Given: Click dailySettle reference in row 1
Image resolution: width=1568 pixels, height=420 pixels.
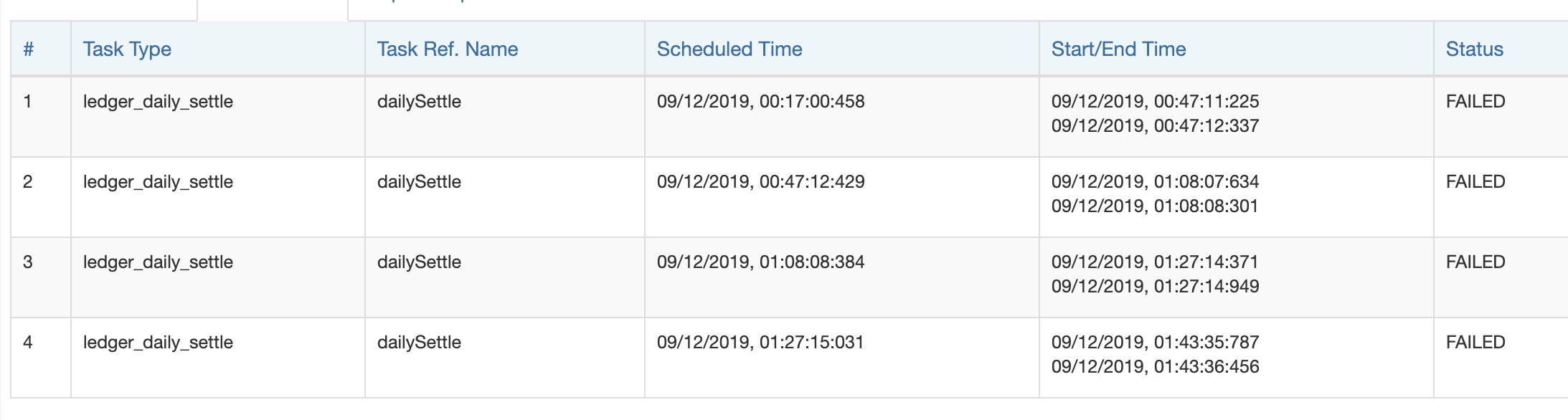Looking at the screenshot, I should point(419,102).
